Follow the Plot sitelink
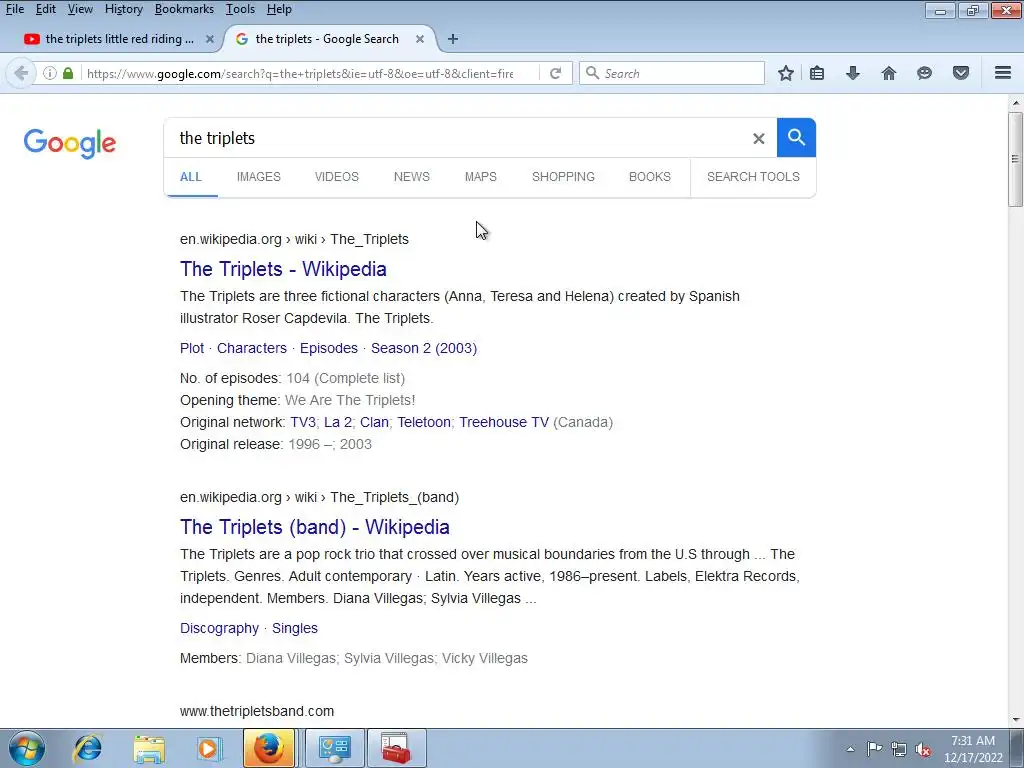This screenshot has width=1024, height=768. pyautogui.click(x=192, y=348)
